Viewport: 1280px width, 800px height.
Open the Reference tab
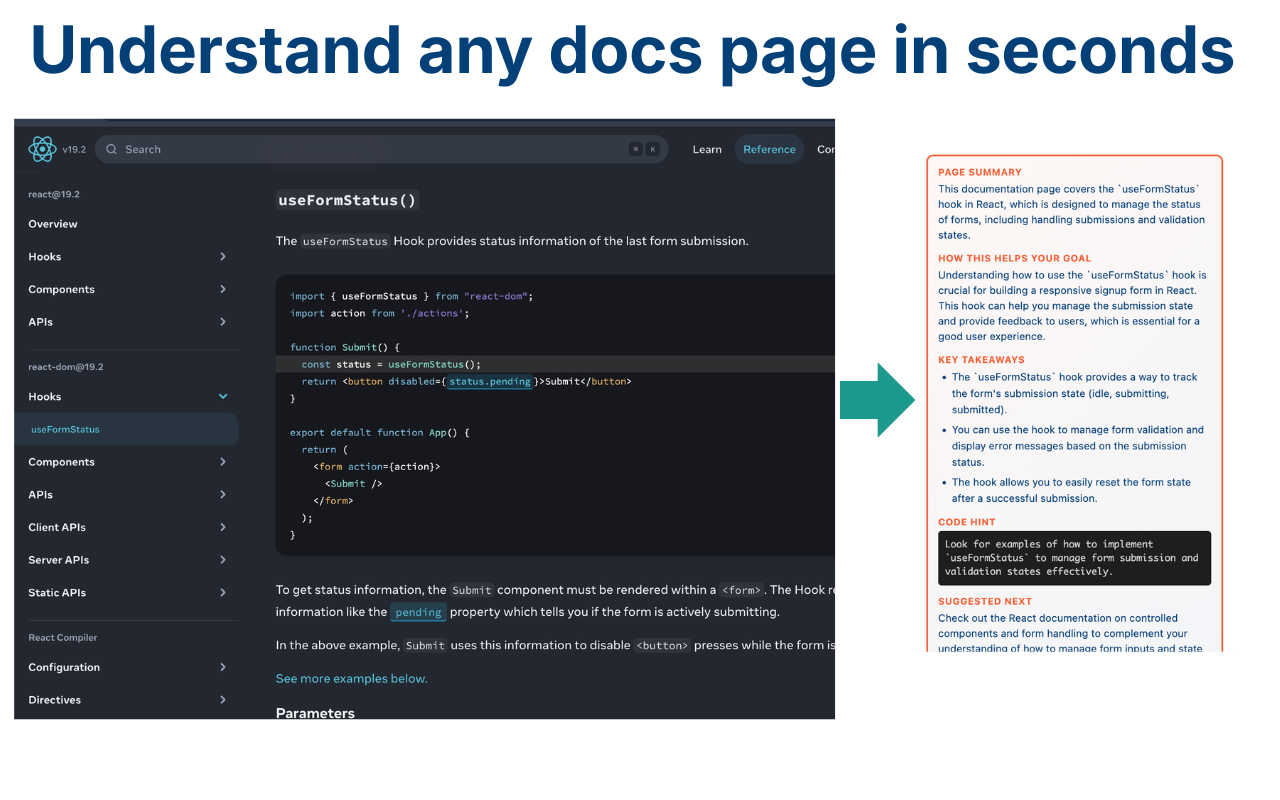769,149
